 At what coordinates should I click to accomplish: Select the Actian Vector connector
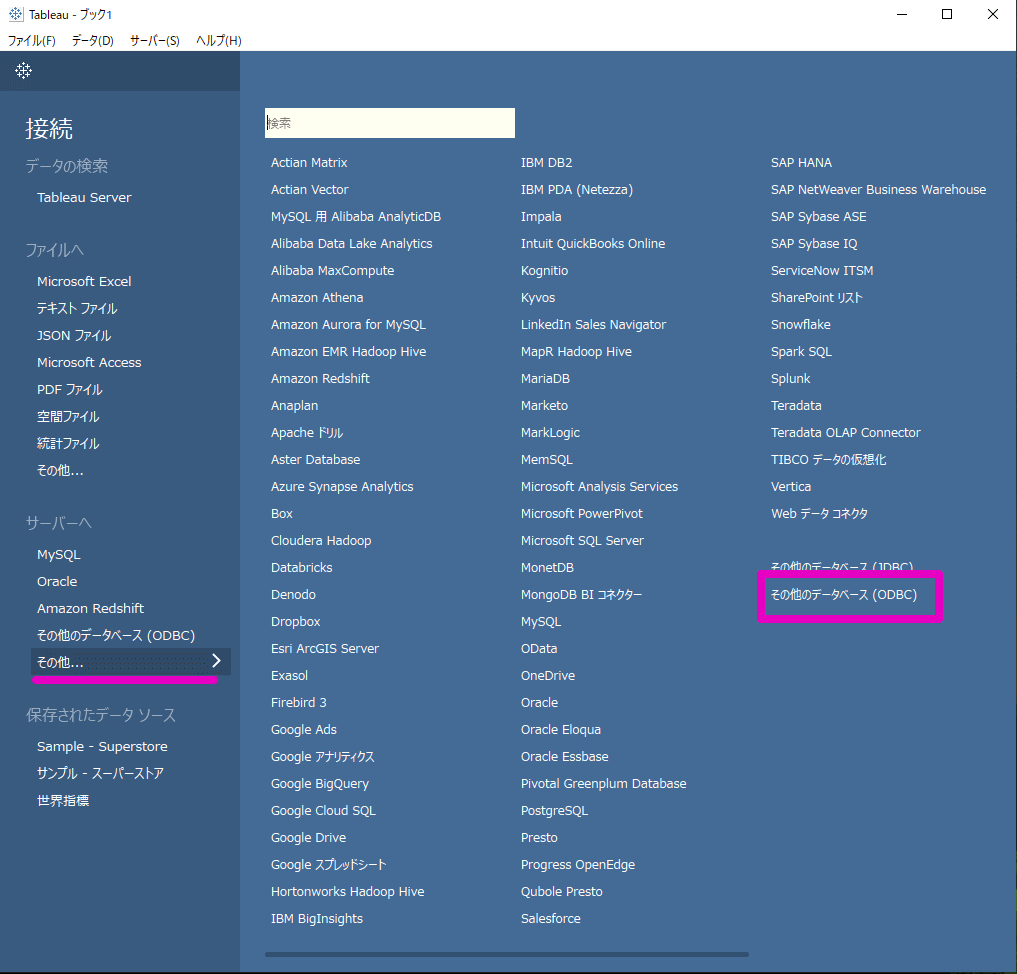pos(310,190)
